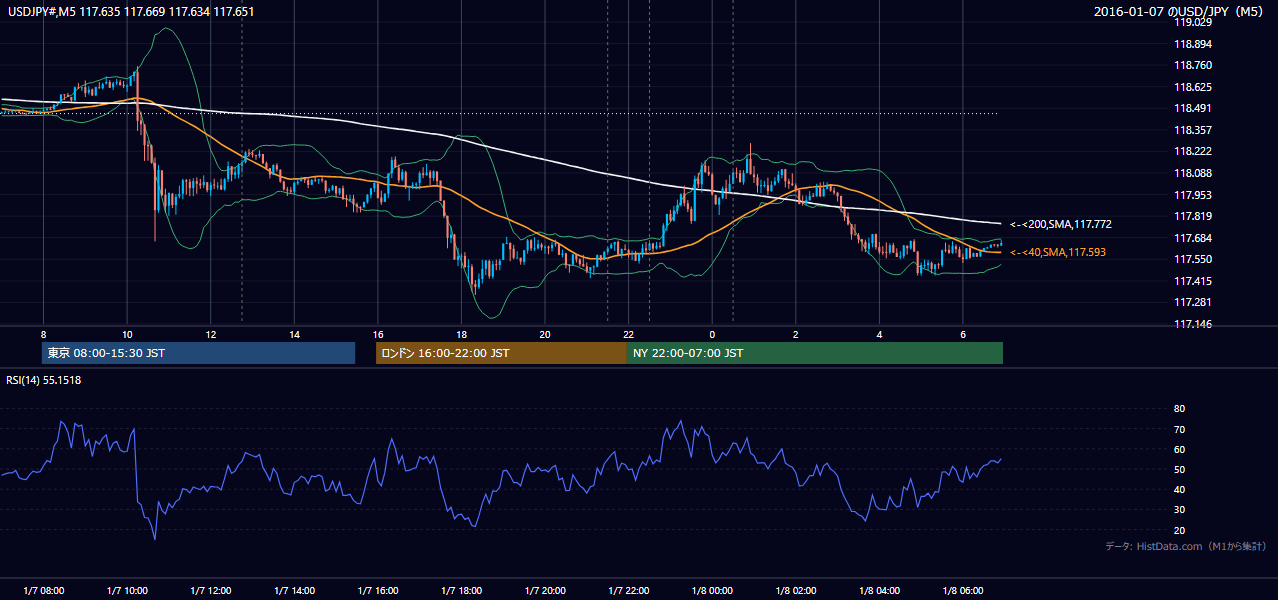Click the bottom time label 1/8 00:00
Image resolution: width=1278 pixels, height=600 pixels.
(x=712, y=590)
